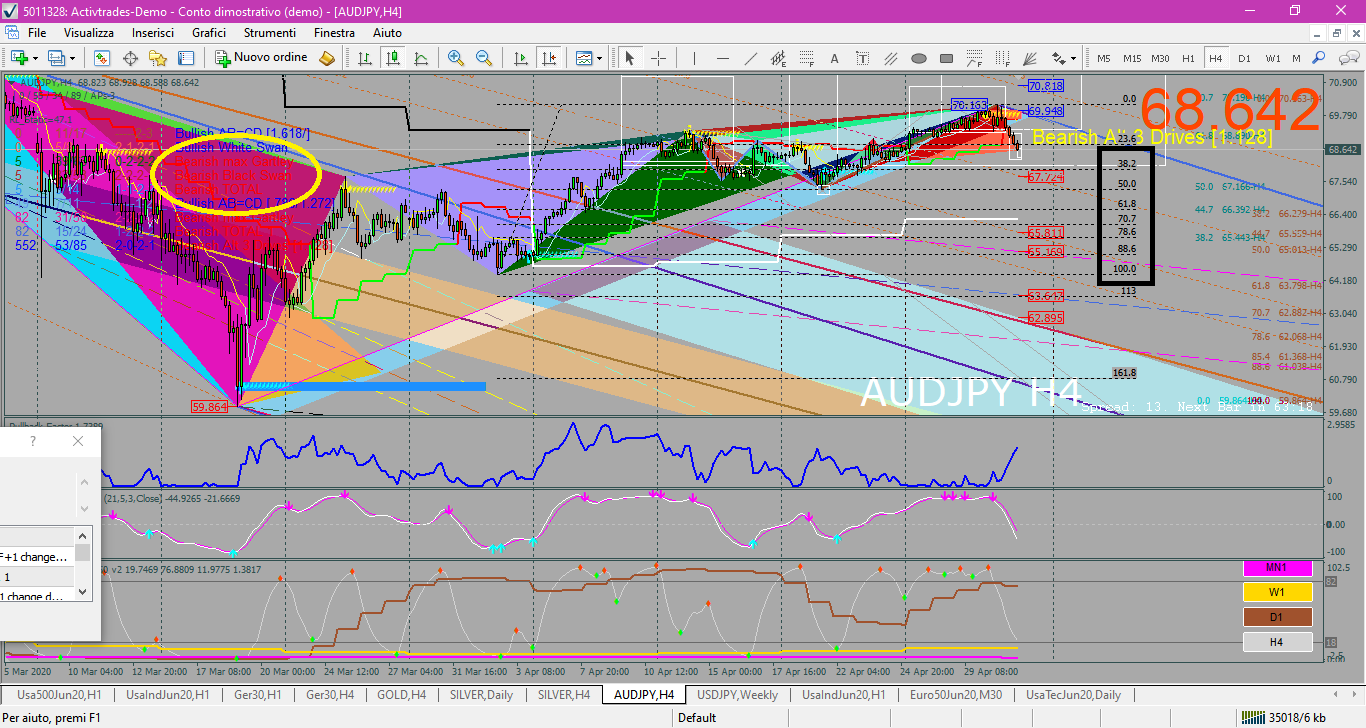Select the rectangle drawing tool

(947, 58)
